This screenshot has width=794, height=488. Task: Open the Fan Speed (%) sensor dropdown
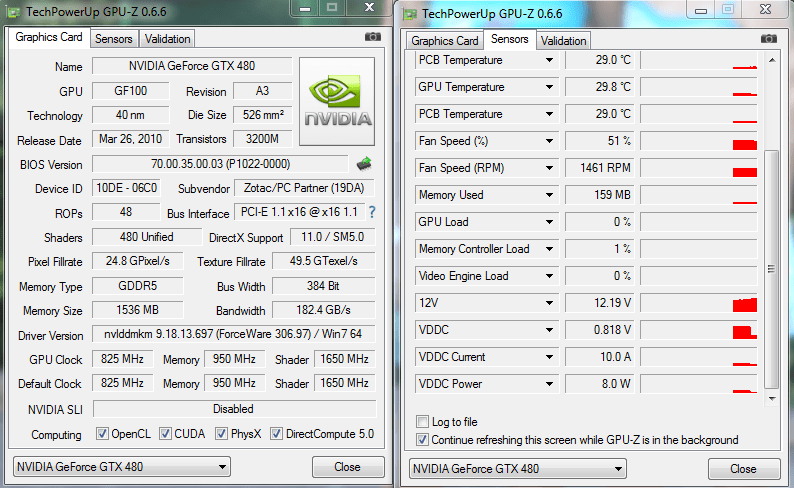pyautogui.click(x=549, y=141)
